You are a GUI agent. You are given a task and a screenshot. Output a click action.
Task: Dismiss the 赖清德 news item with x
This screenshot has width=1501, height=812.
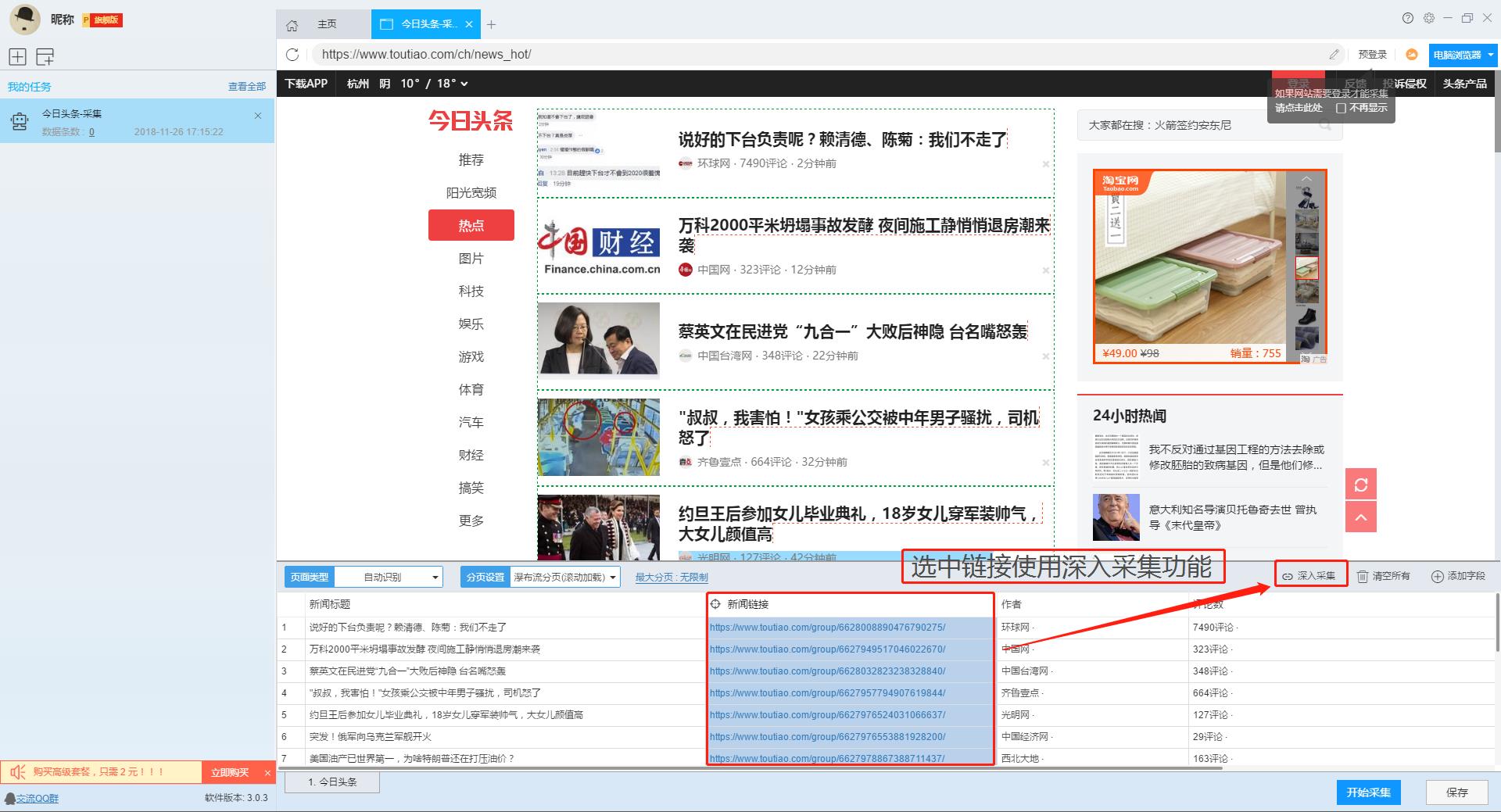(x=1045, y=164)
